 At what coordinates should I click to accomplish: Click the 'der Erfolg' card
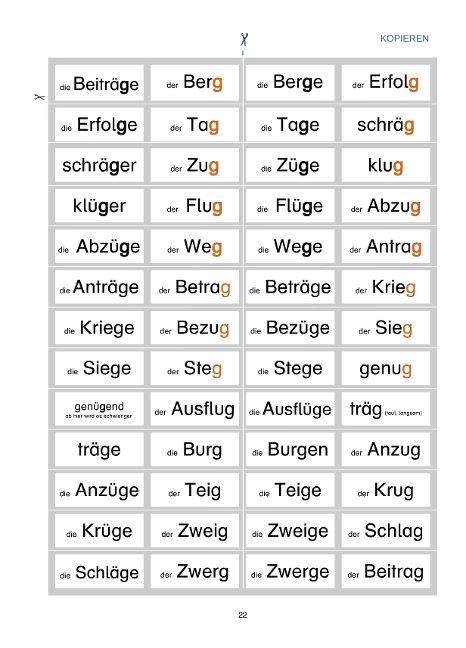point(385,83)
